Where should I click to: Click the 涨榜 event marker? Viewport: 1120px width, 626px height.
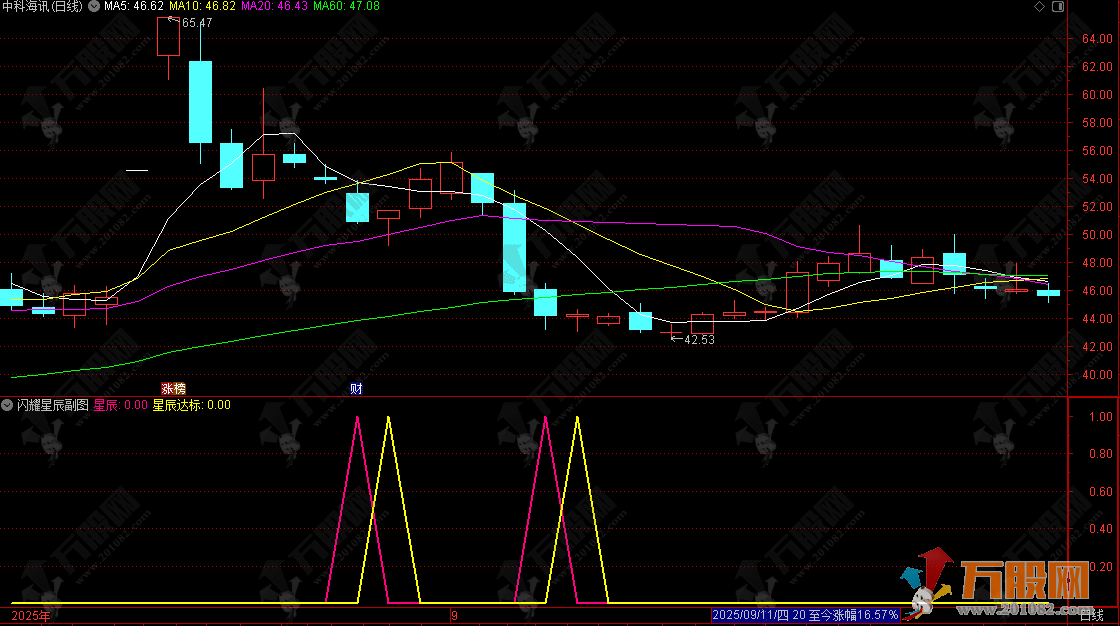[x=174, y=389]
